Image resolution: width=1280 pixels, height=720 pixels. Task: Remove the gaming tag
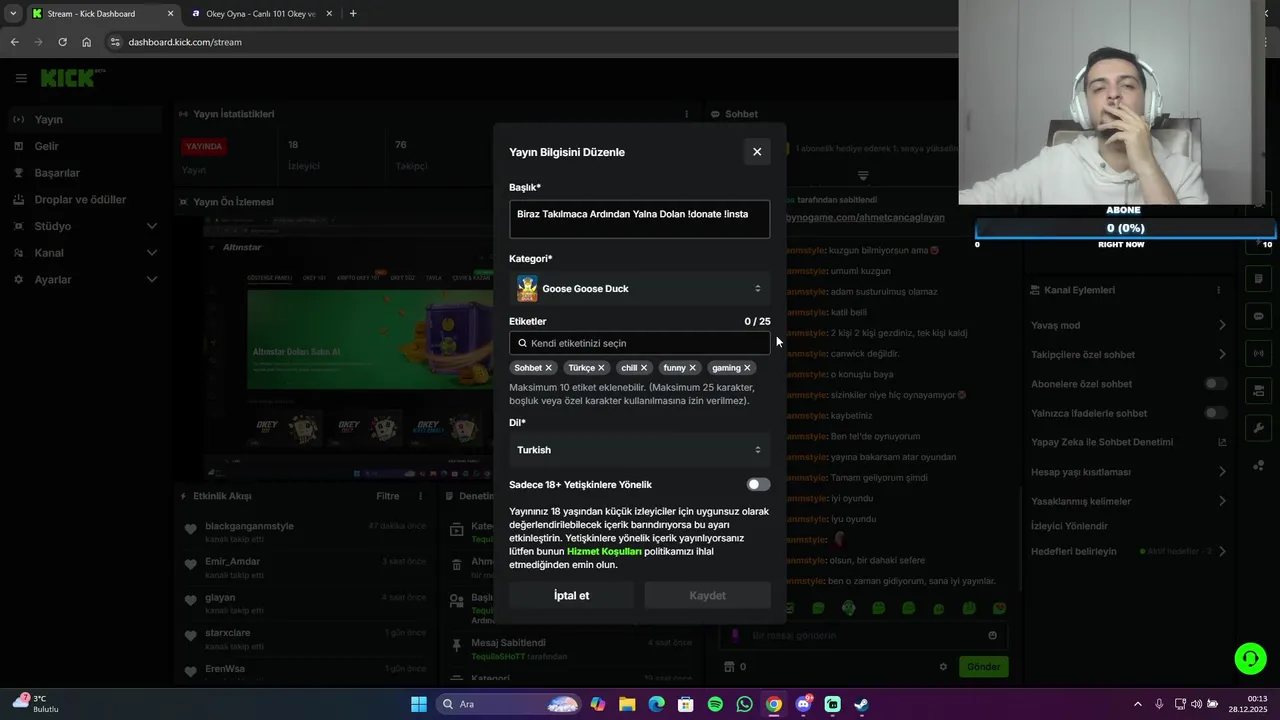[747, 368]
